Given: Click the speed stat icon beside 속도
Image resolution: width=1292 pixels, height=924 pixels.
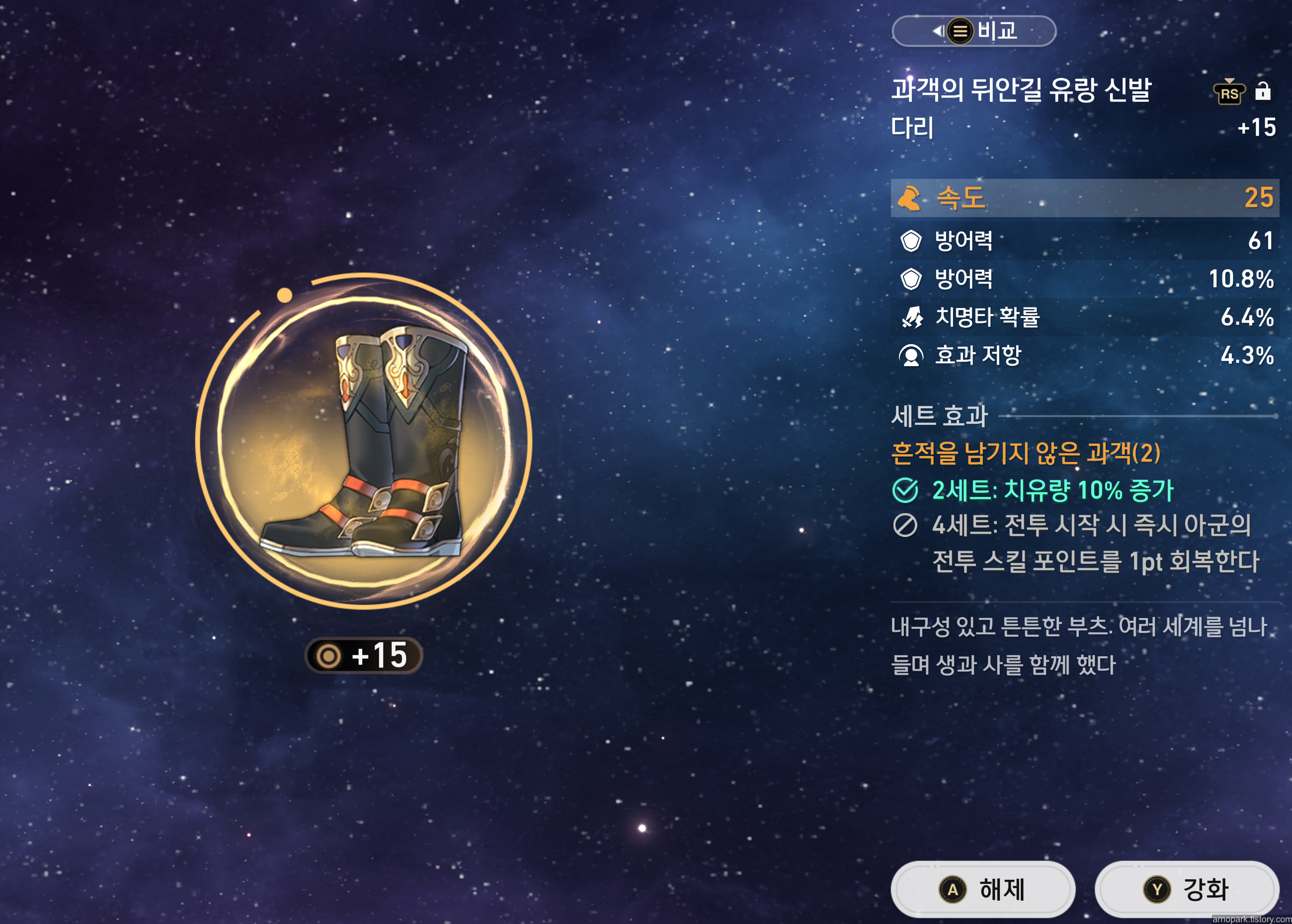Looking at the screenshot, I should click(x=909, y=198).
